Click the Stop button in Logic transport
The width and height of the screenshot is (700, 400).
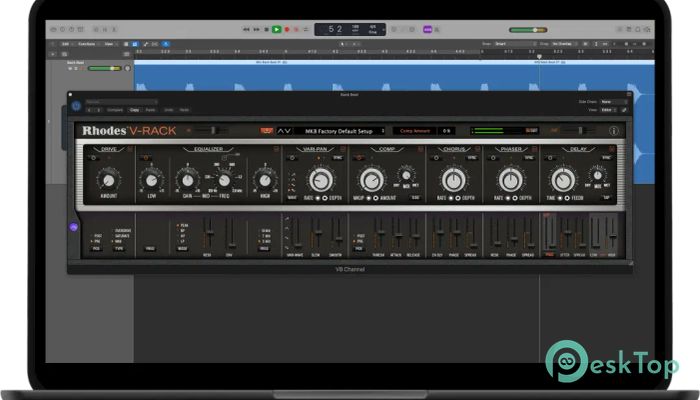point(267,29)
